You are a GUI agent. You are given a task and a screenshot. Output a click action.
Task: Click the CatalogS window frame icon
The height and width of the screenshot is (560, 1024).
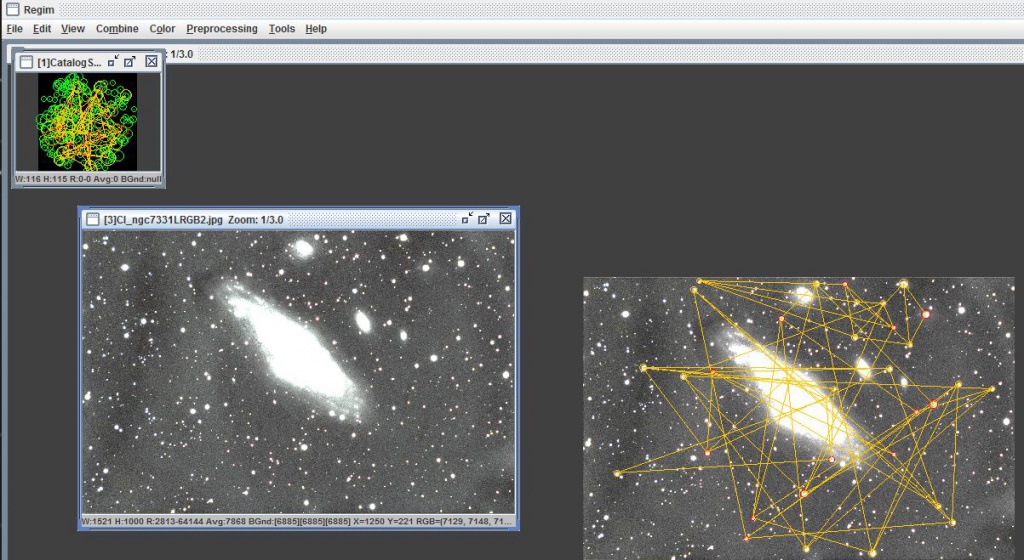[x=26, y=62]
